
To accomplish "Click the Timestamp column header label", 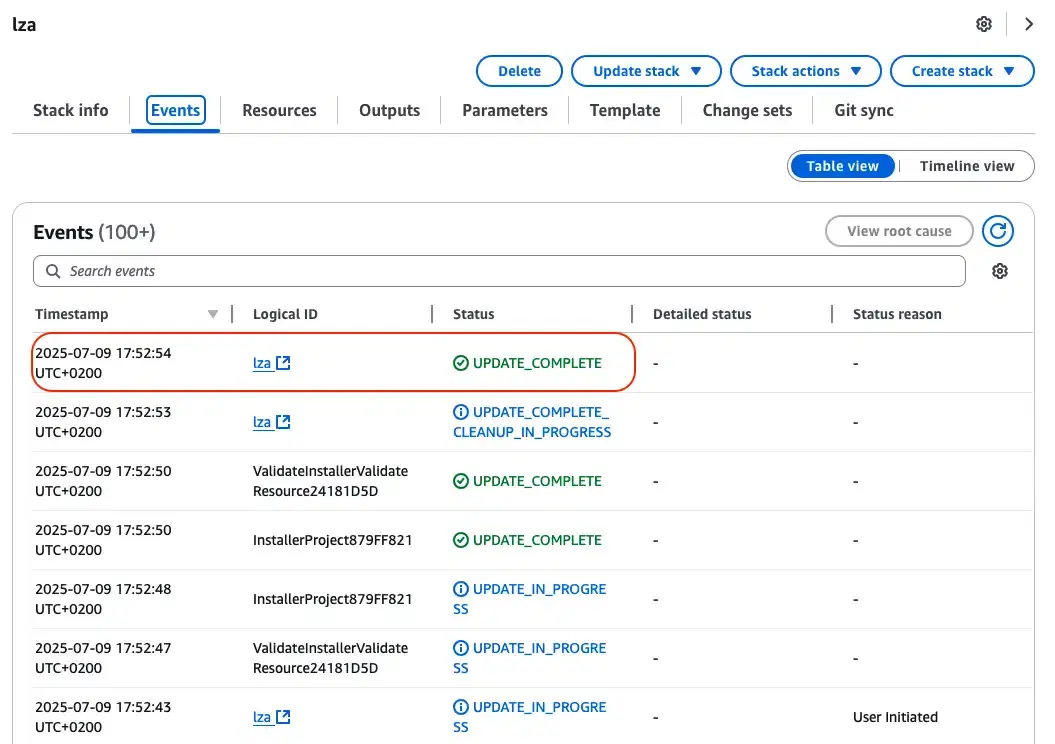I will (71, 314).
